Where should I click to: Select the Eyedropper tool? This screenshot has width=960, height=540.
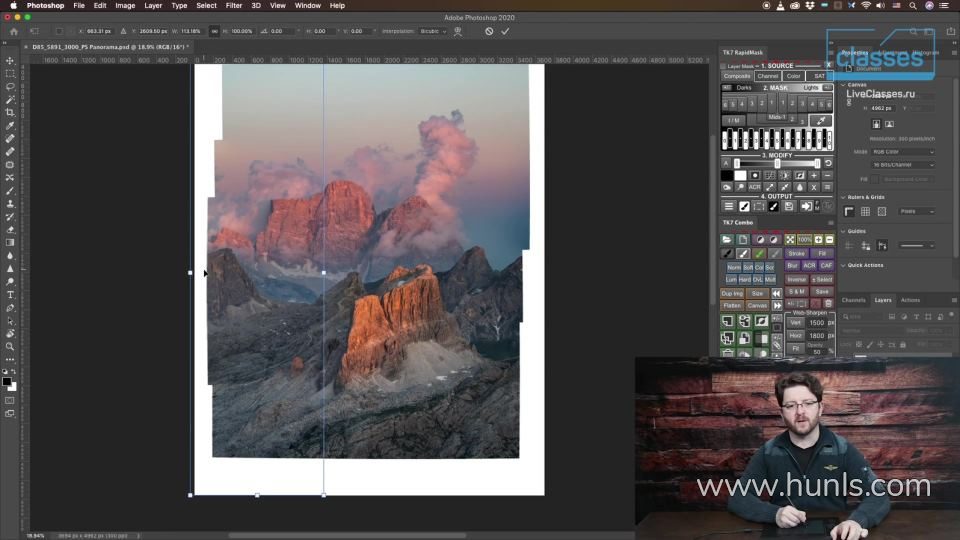click(x=10, y=126)
